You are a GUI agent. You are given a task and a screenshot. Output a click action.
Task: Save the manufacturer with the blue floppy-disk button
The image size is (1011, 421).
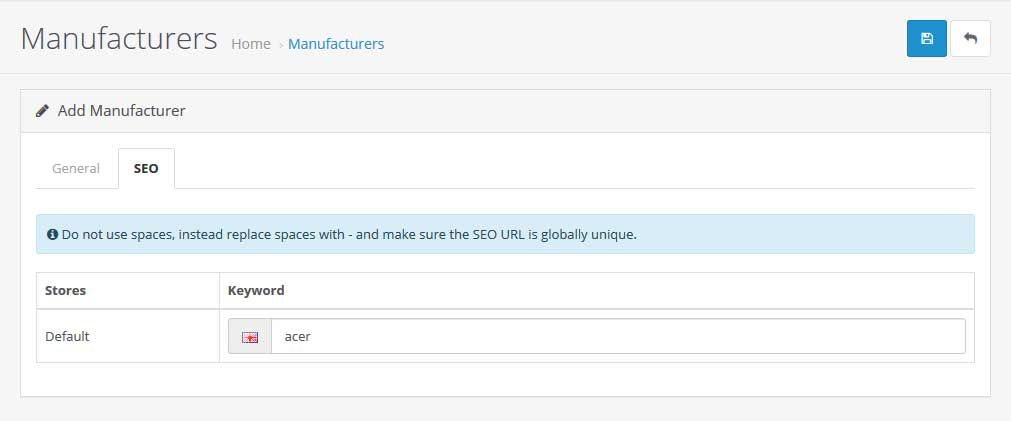[x=927, y=39]
